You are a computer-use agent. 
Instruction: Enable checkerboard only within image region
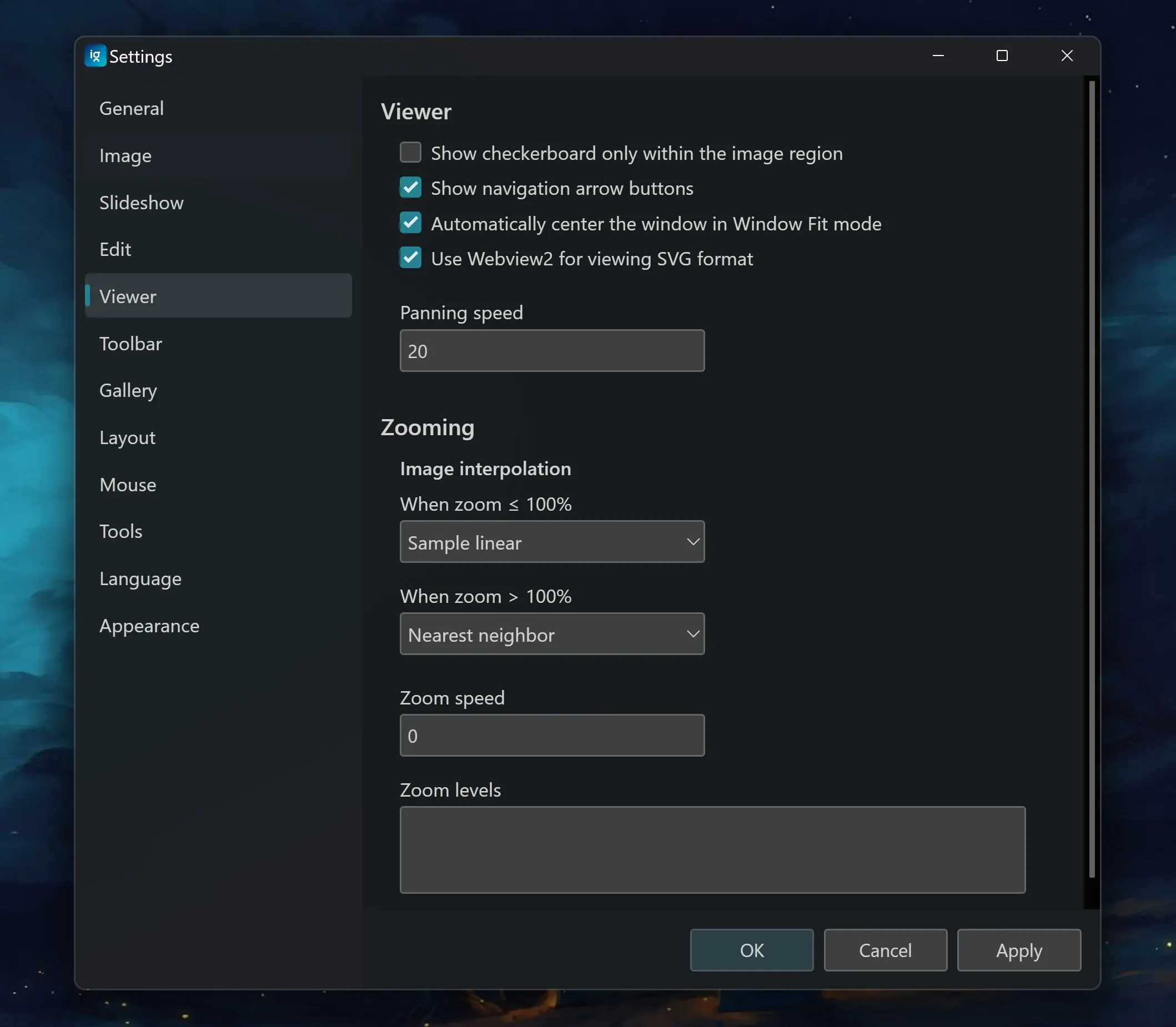coord(410,153)
